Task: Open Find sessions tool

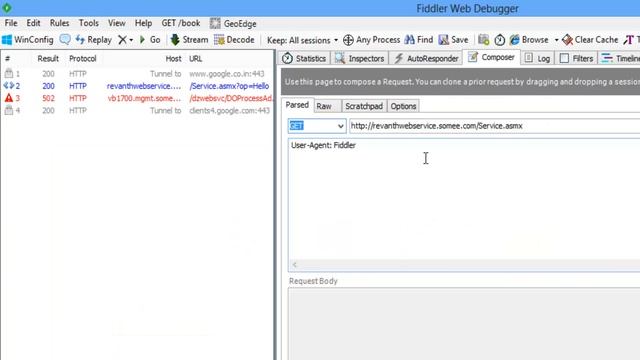Action: [x=418, y=40]
